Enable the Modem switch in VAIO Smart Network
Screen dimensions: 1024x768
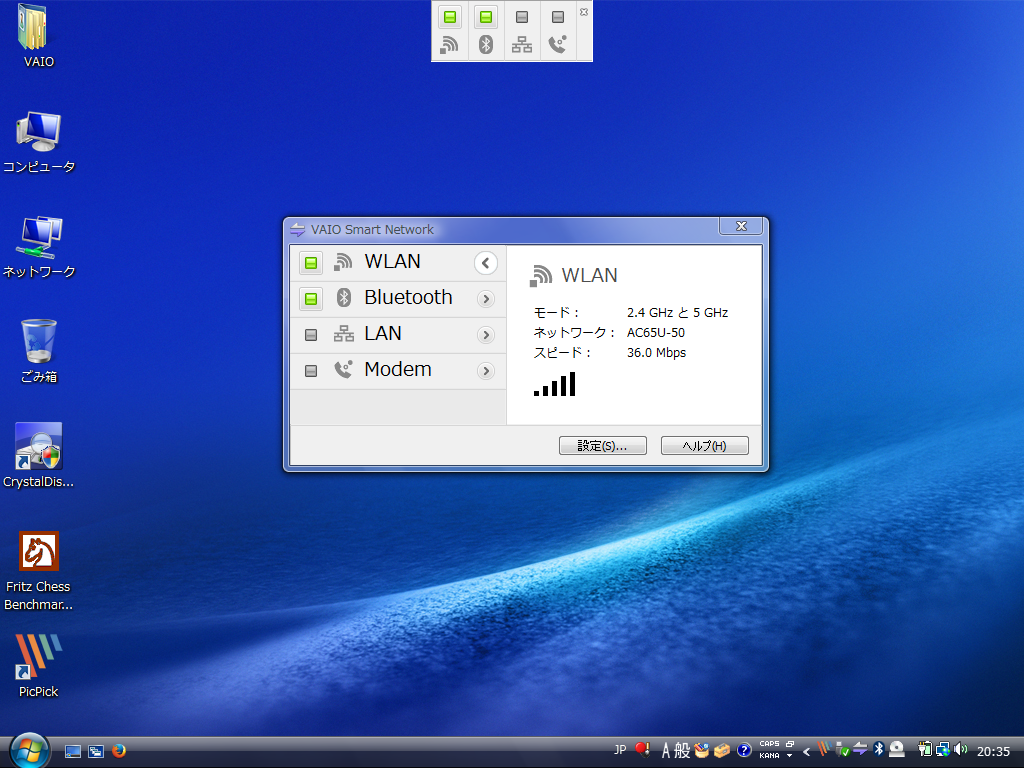coord(311,371)
